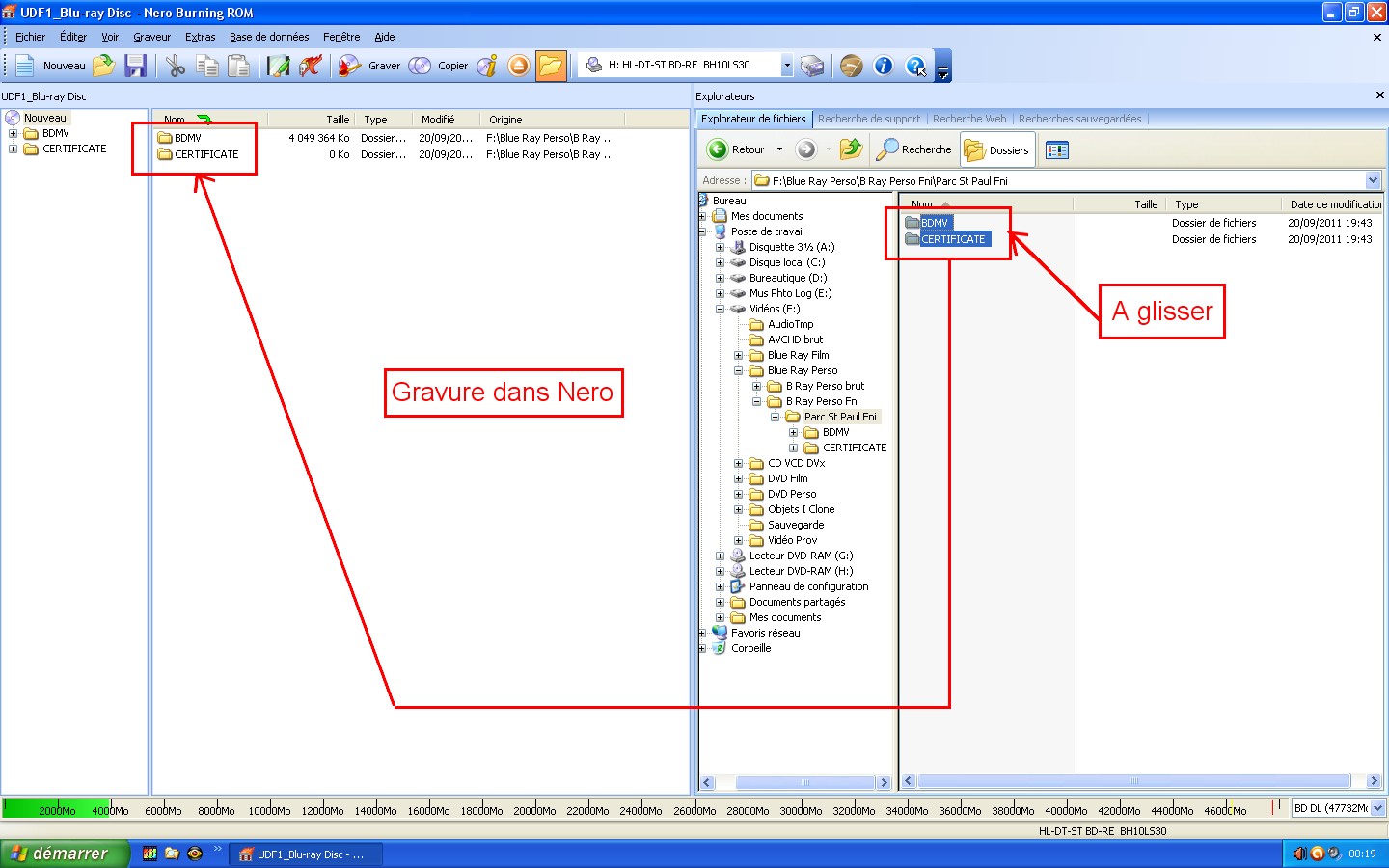Start burning with the Graver button
This screenshot has height=868, width=1389.
[369, 66]
